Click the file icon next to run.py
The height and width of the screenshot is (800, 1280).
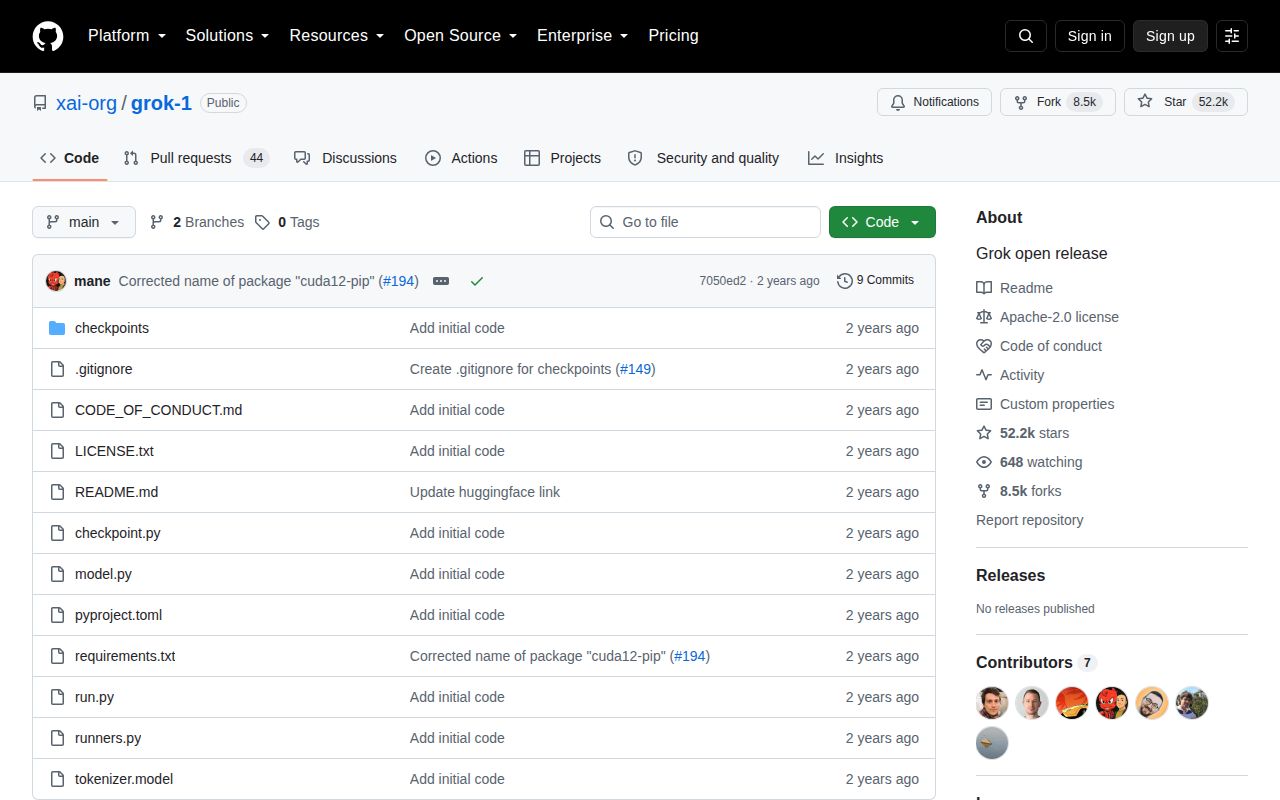point(57,697)
